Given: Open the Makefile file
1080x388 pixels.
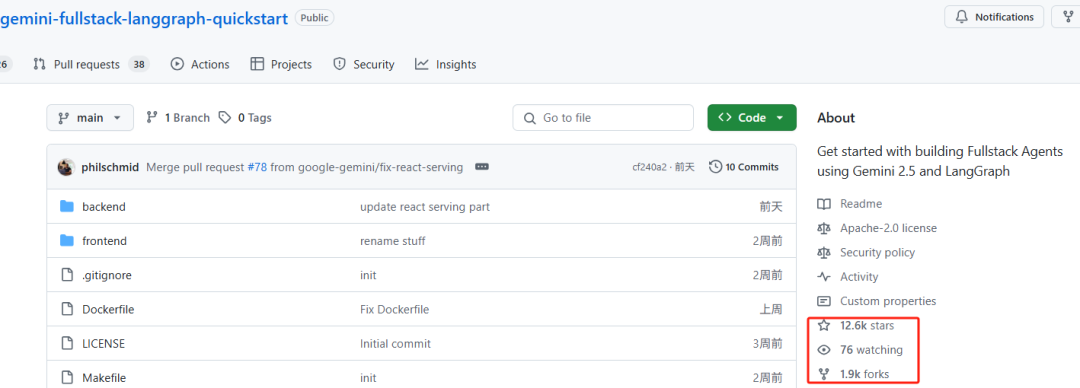Looking at the screenshot, I should click(x=104, y=378).
